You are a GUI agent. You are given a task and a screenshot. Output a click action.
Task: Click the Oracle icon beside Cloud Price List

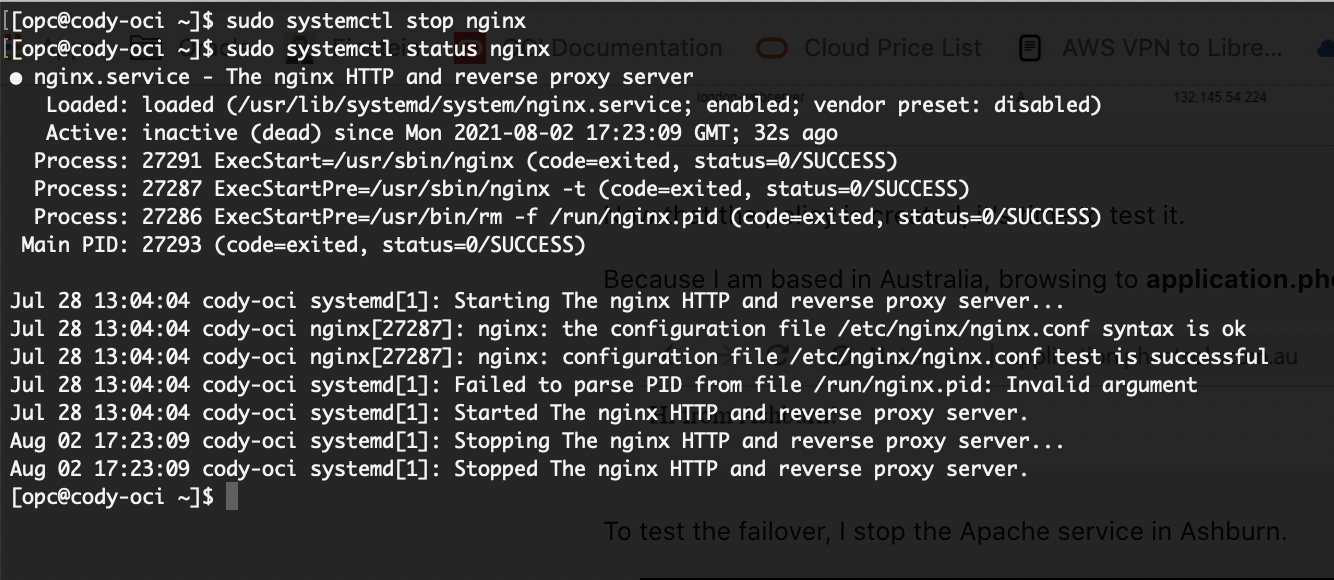point(771,48)
